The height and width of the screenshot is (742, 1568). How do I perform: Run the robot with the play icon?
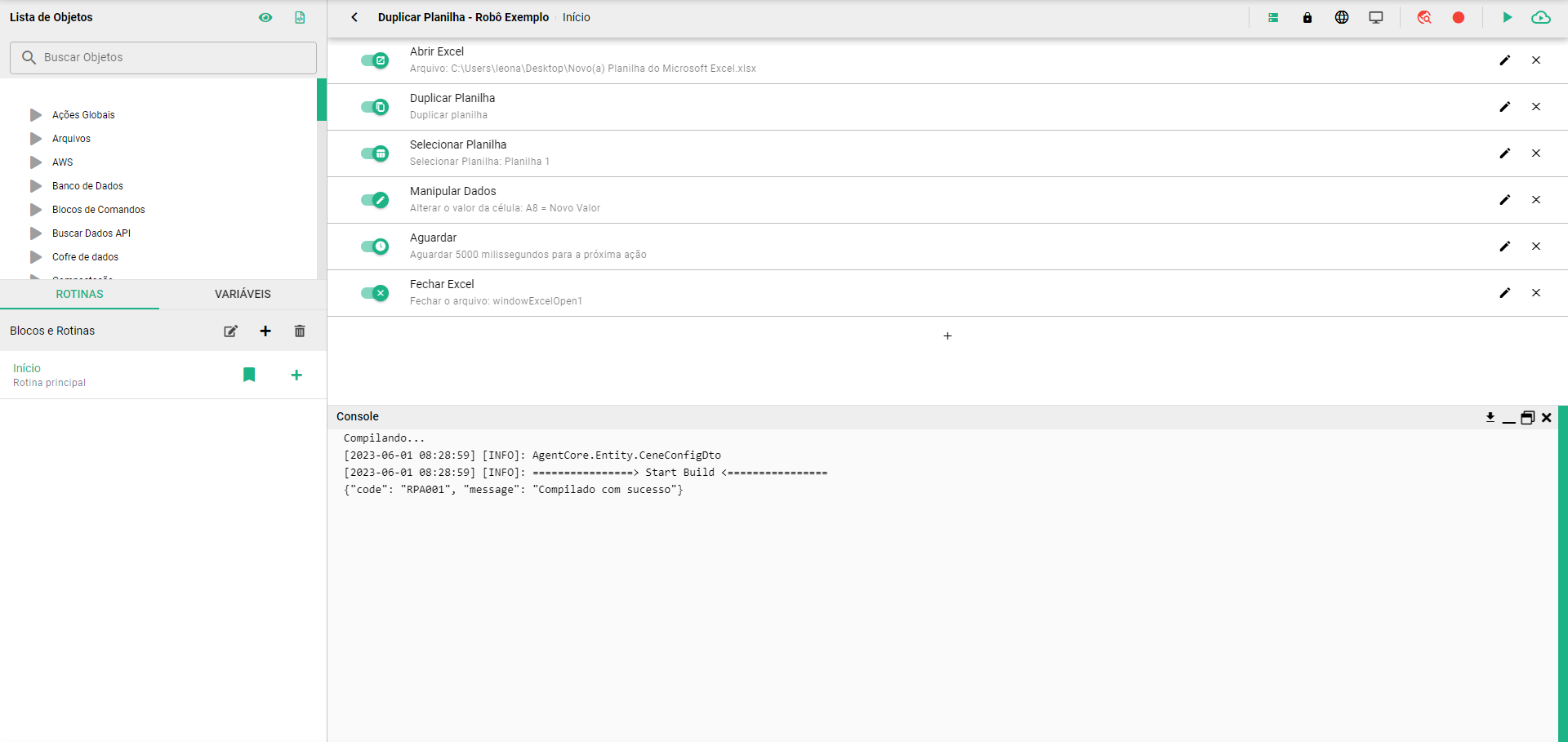point(1507,17)
